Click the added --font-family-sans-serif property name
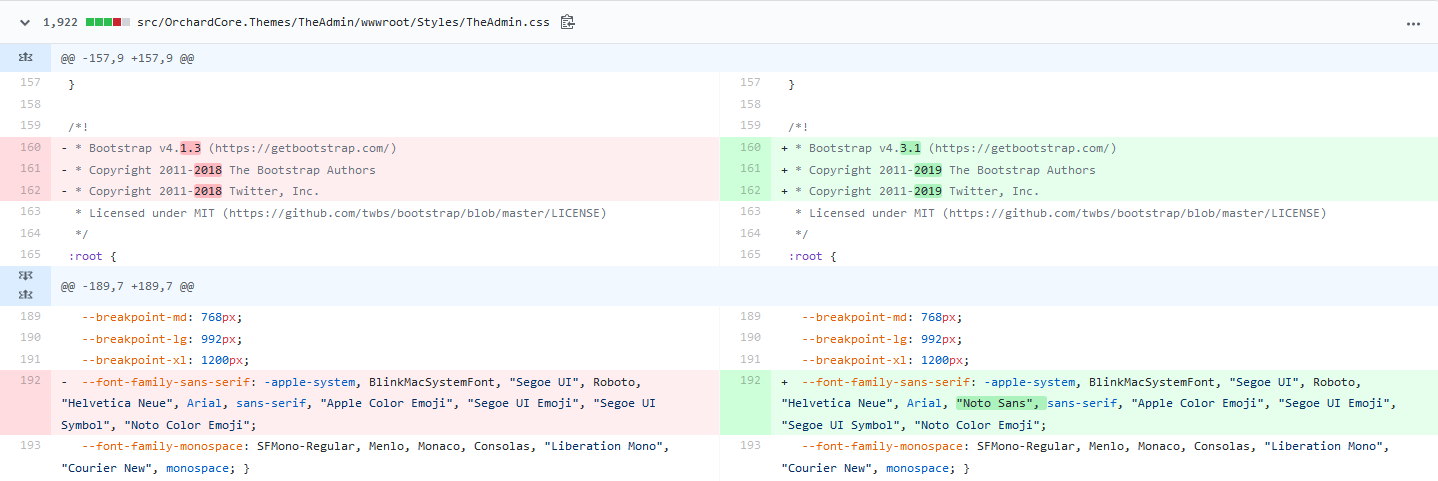This screenshot has width=1438, height=481. click(x=885, y=382)
